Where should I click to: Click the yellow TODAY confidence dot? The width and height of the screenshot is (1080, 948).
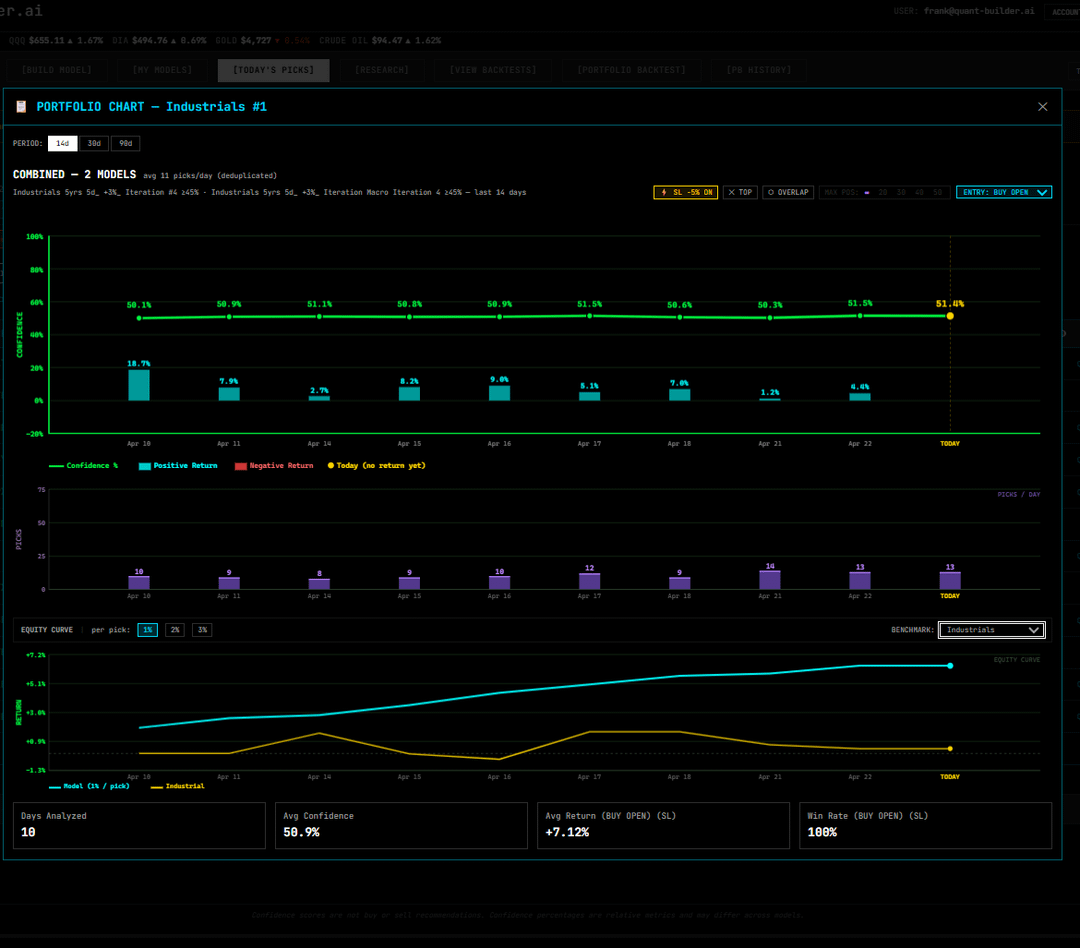pyautogui.click(x=950, y=316)
